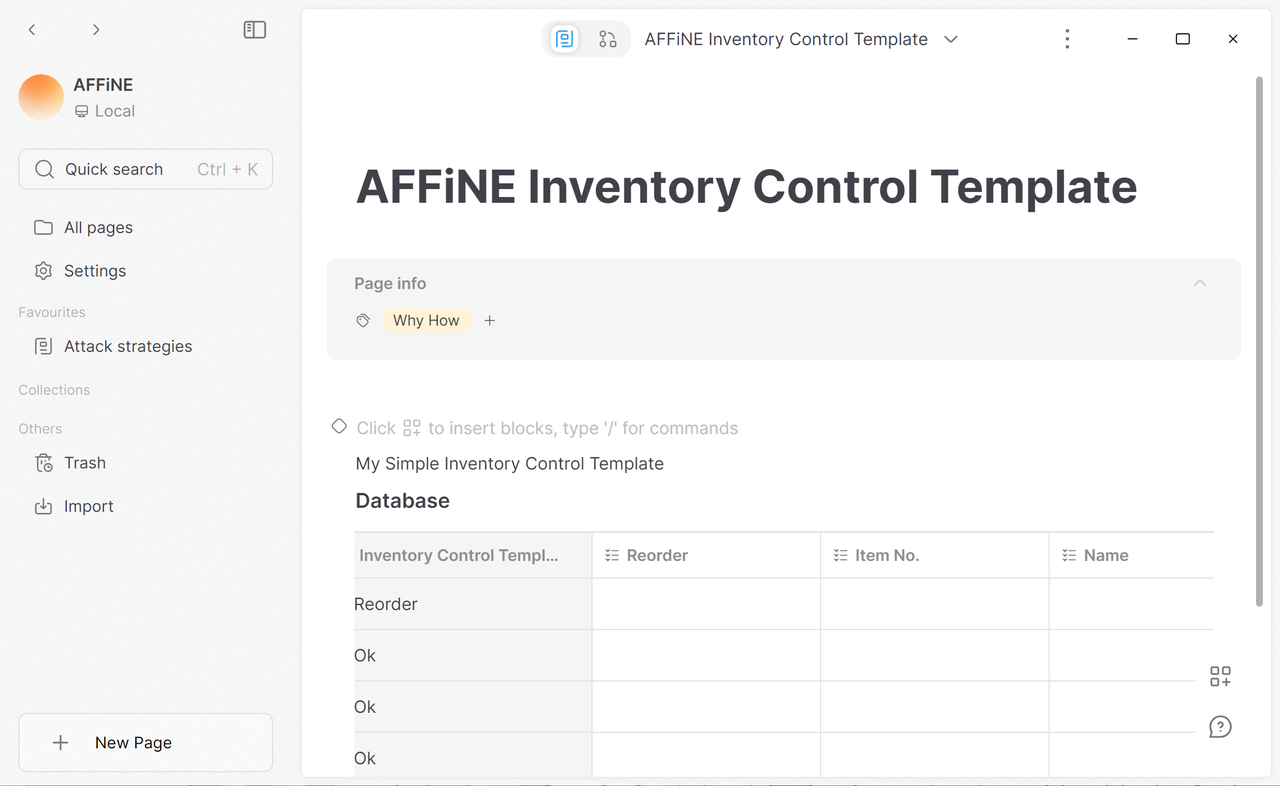Image resolution: width=1280 pixels, height=786 pixels.
Task: Switch to page mode icon
Action: click(x=565, y=39)
